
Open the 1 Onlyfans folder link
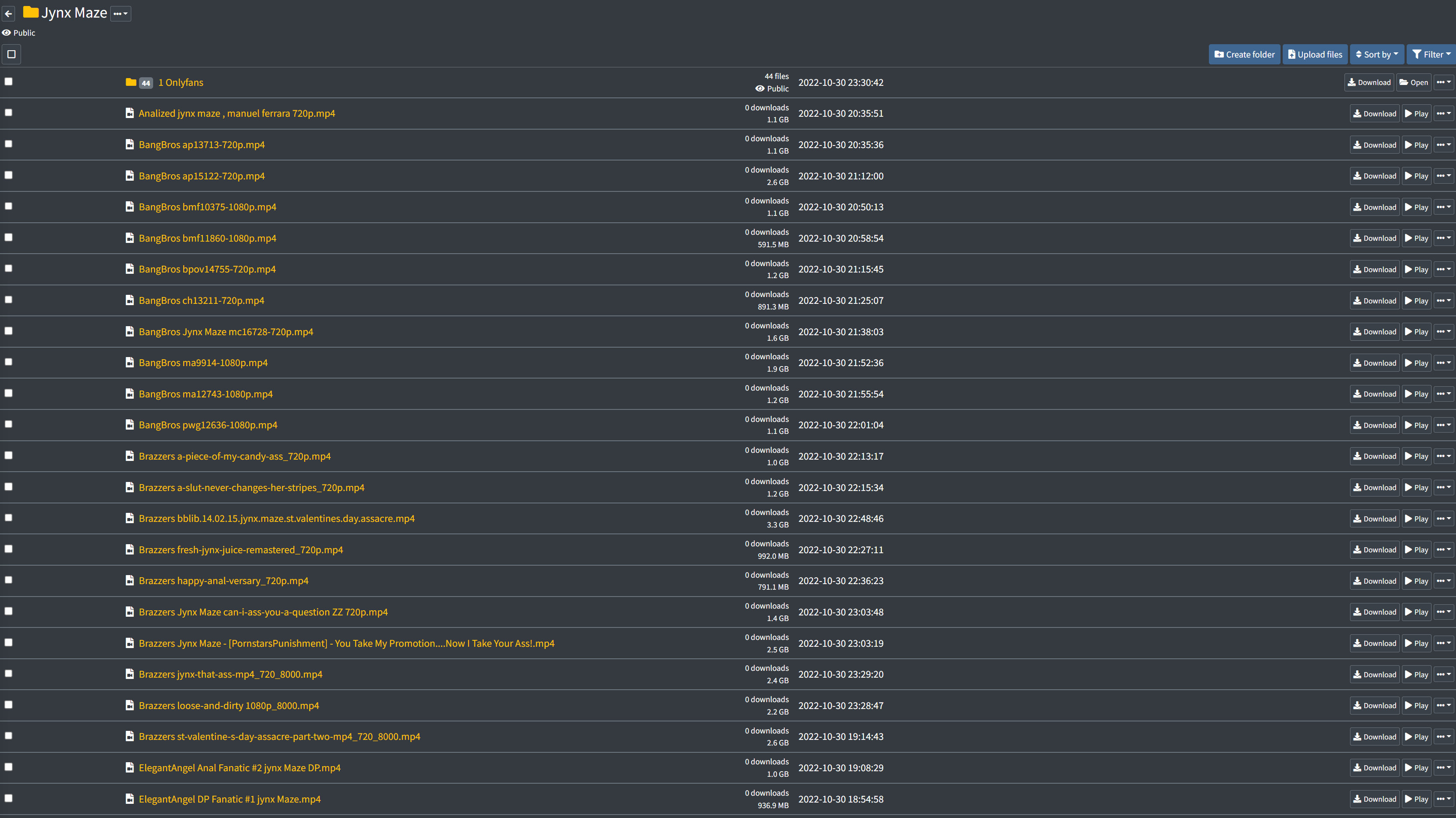click(x=181, y=82)
